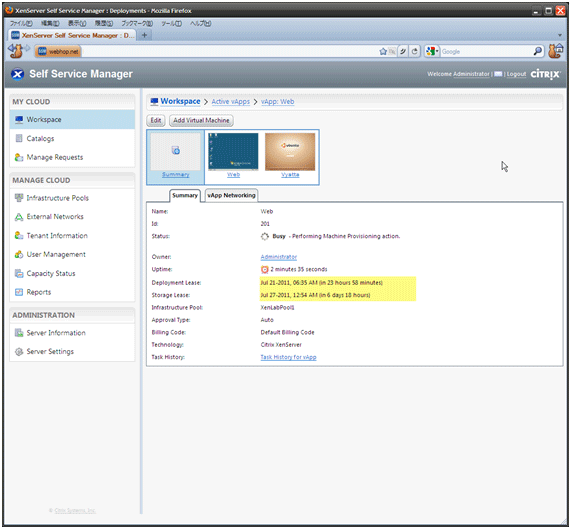The width and height of the screenshot is (571, 529).
Task: Click the Tenant Information icon
Action: pyautogui.click(x=19, y=236)
